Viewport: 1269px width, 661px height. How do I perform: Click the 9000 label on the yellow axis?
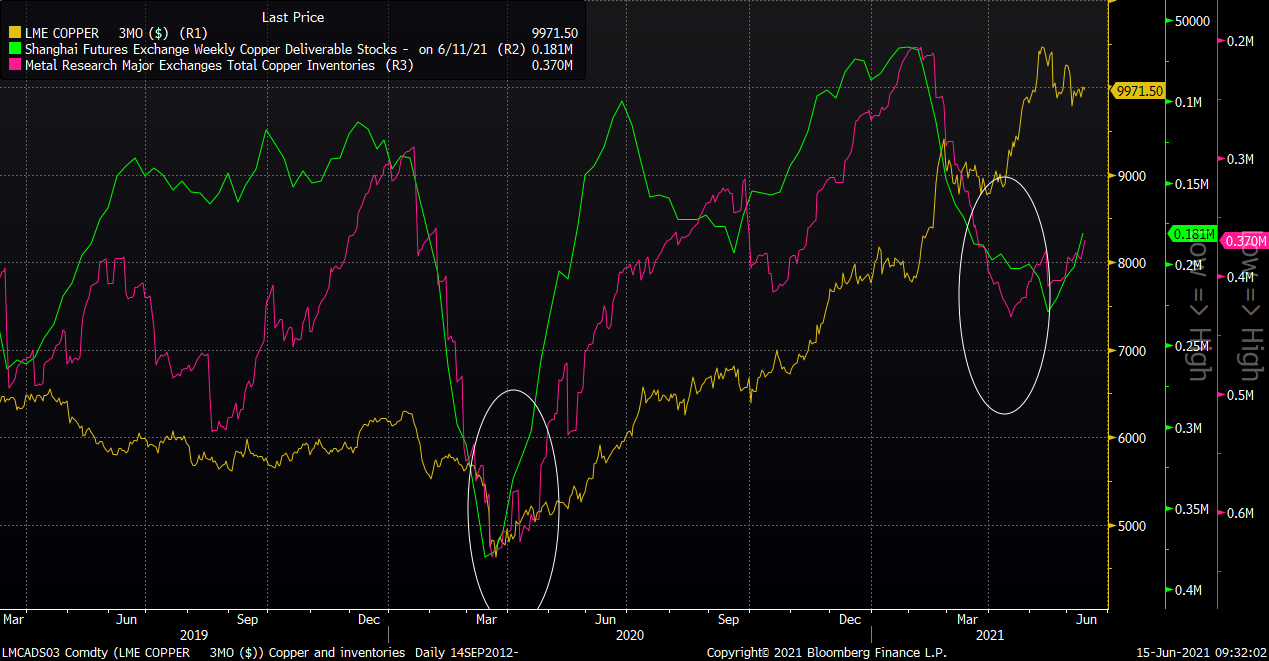(1130, 176)
